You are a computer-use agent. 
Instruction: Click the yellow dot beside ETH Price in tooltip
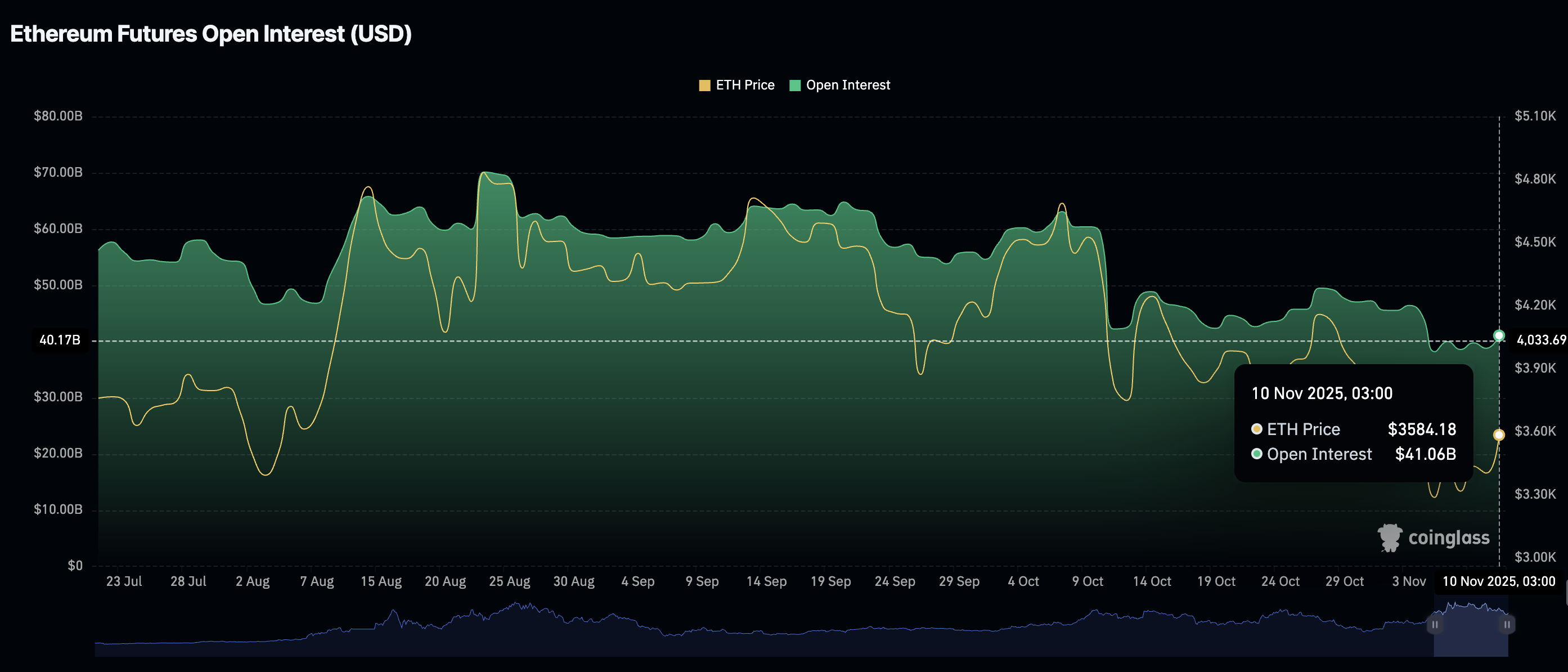(1256, 429)
